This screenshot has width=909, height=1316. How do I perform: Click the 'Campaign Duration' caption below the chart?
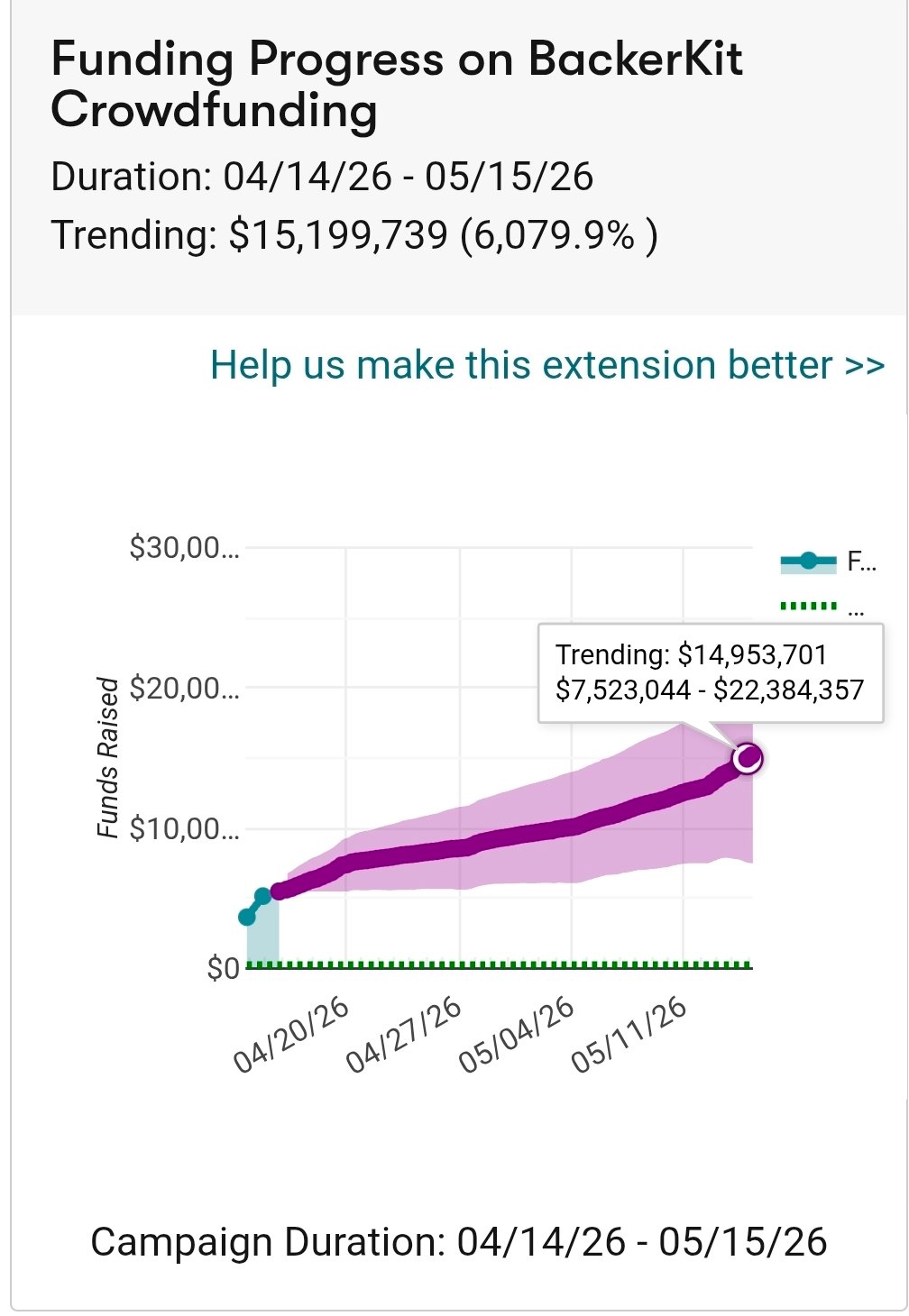tap(458, 1242)
